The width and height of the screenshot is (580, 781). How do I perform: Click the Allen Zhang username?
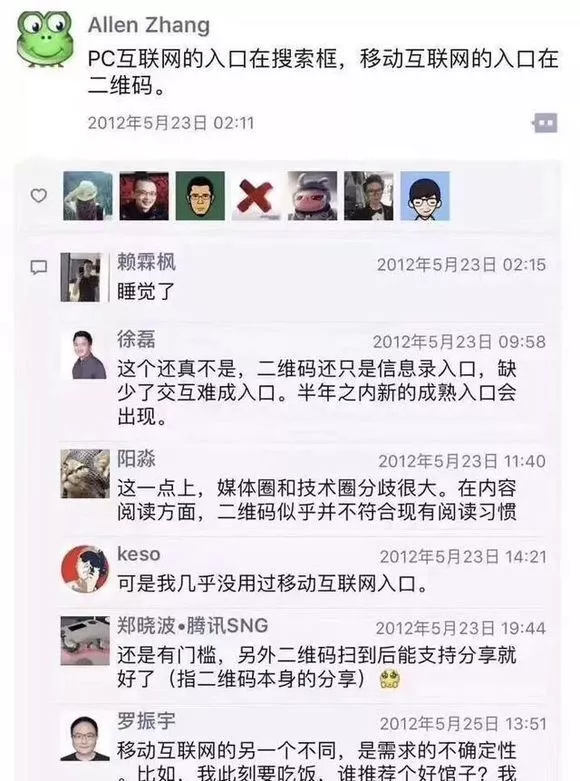pos(148,25)
